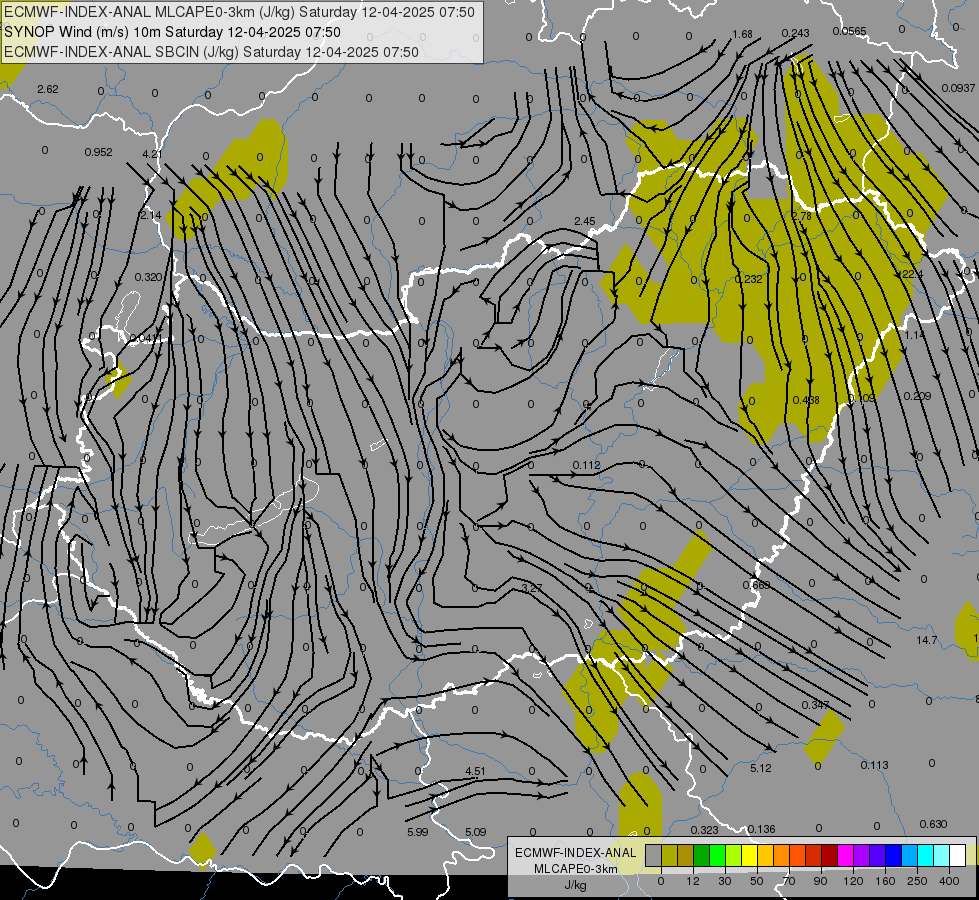
Task: Click the '0.209' map value
Action: tap(917, 396)
